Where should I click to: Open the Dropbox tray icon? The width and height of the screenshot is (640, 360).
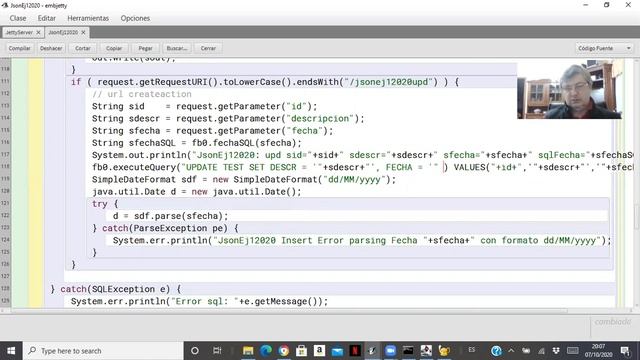[556, 351]
